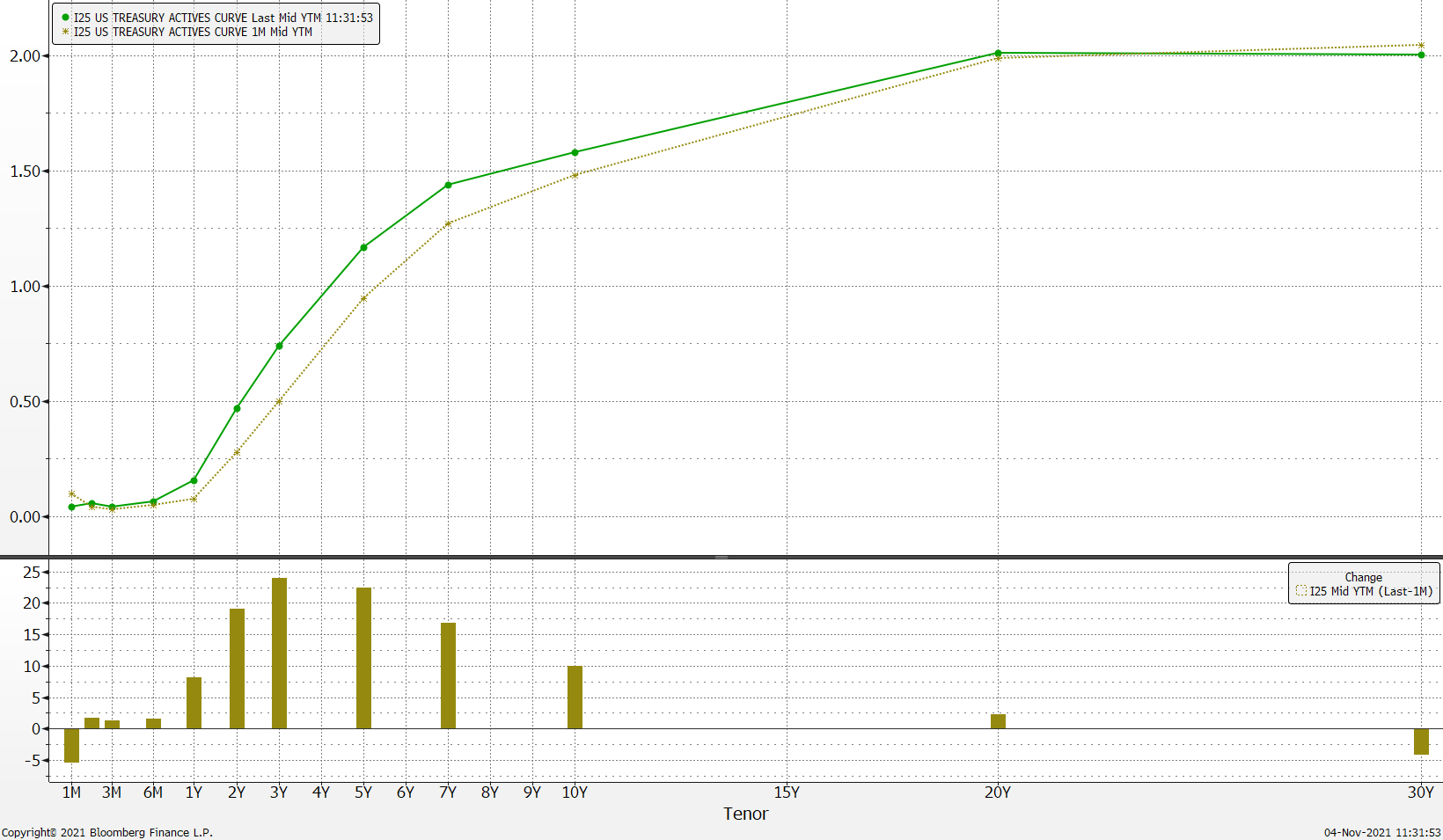Click the '25' change axis label

(32, 573)
